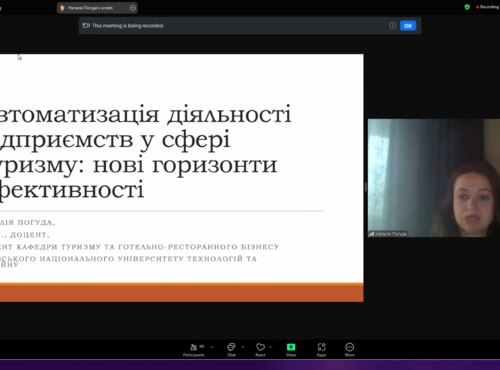
Task: Click the info icon beside OK
Action: pyautogui.click(x=393, y=26)
